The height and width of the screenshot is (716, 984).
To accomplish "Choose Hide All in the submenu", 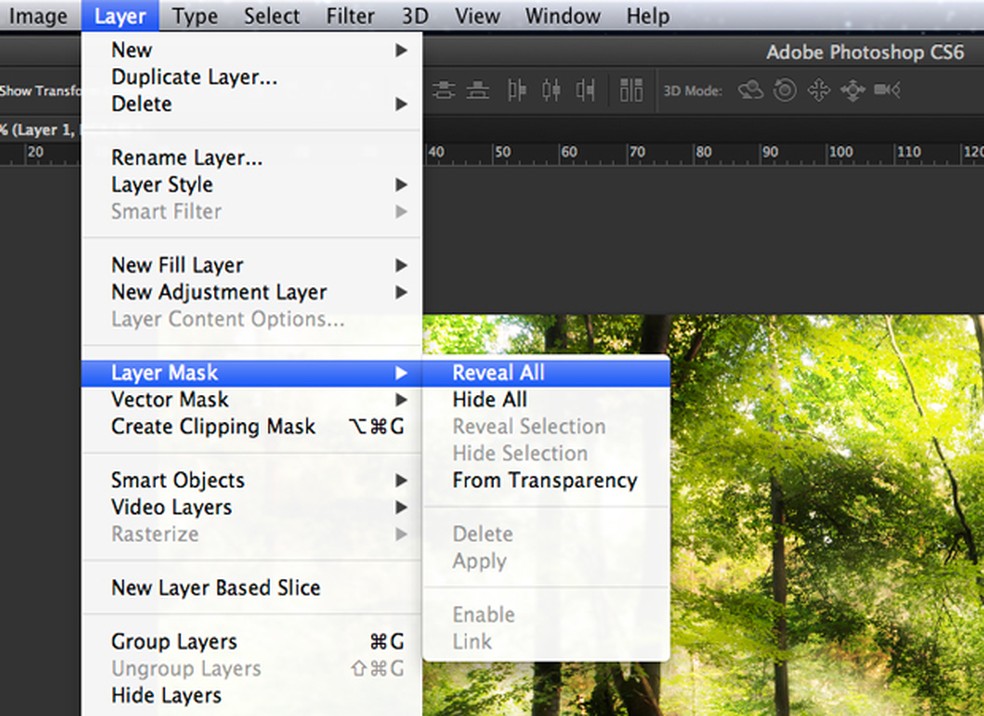I will 489,400.
